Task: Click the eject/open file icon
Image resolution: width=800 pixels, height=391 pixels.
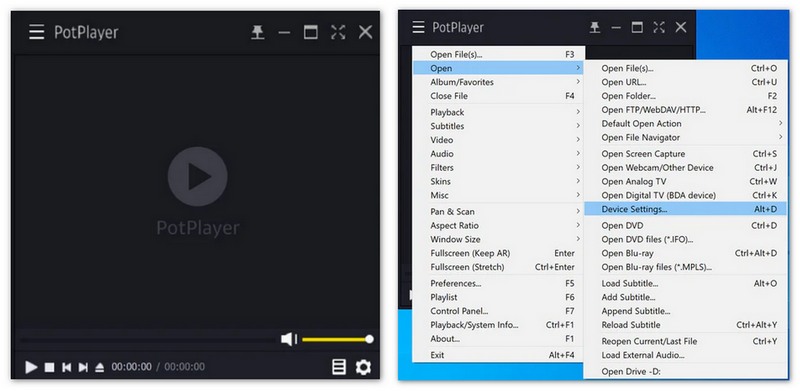Action: click(100, 367)
